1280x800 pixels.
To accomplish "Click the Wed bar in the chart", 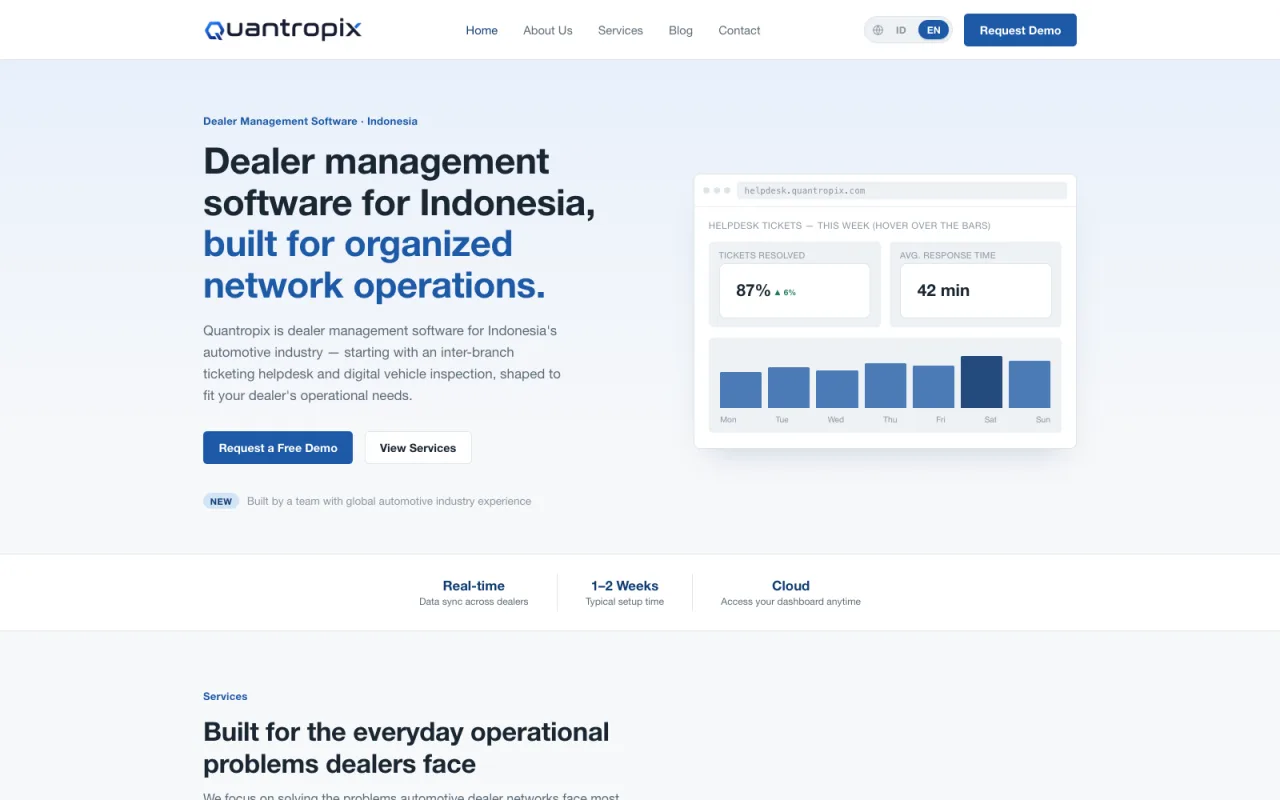I will [837, 389].
